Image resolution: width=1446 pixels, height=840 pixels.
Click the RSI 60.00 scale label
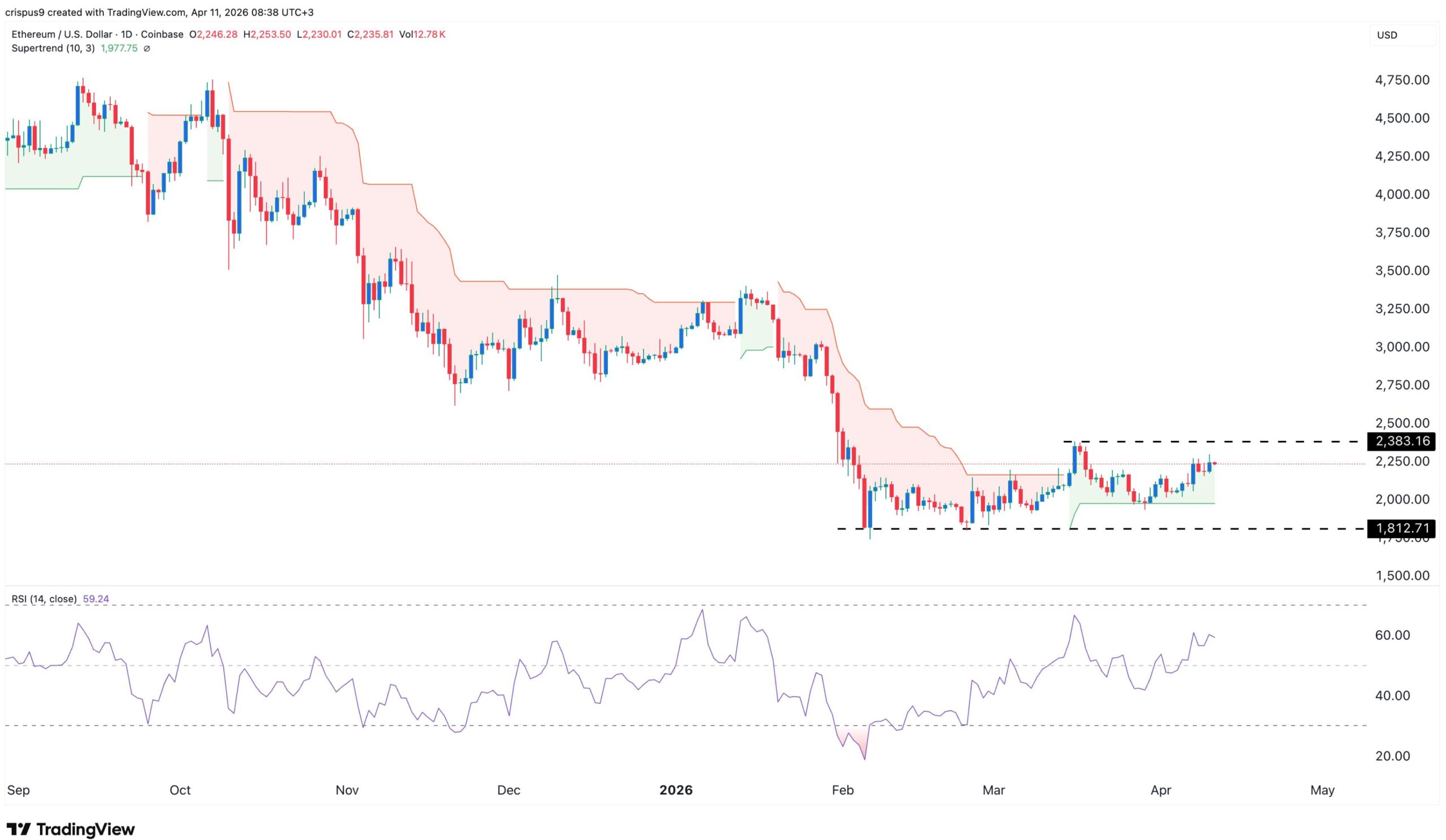[x=1393, y=635]
